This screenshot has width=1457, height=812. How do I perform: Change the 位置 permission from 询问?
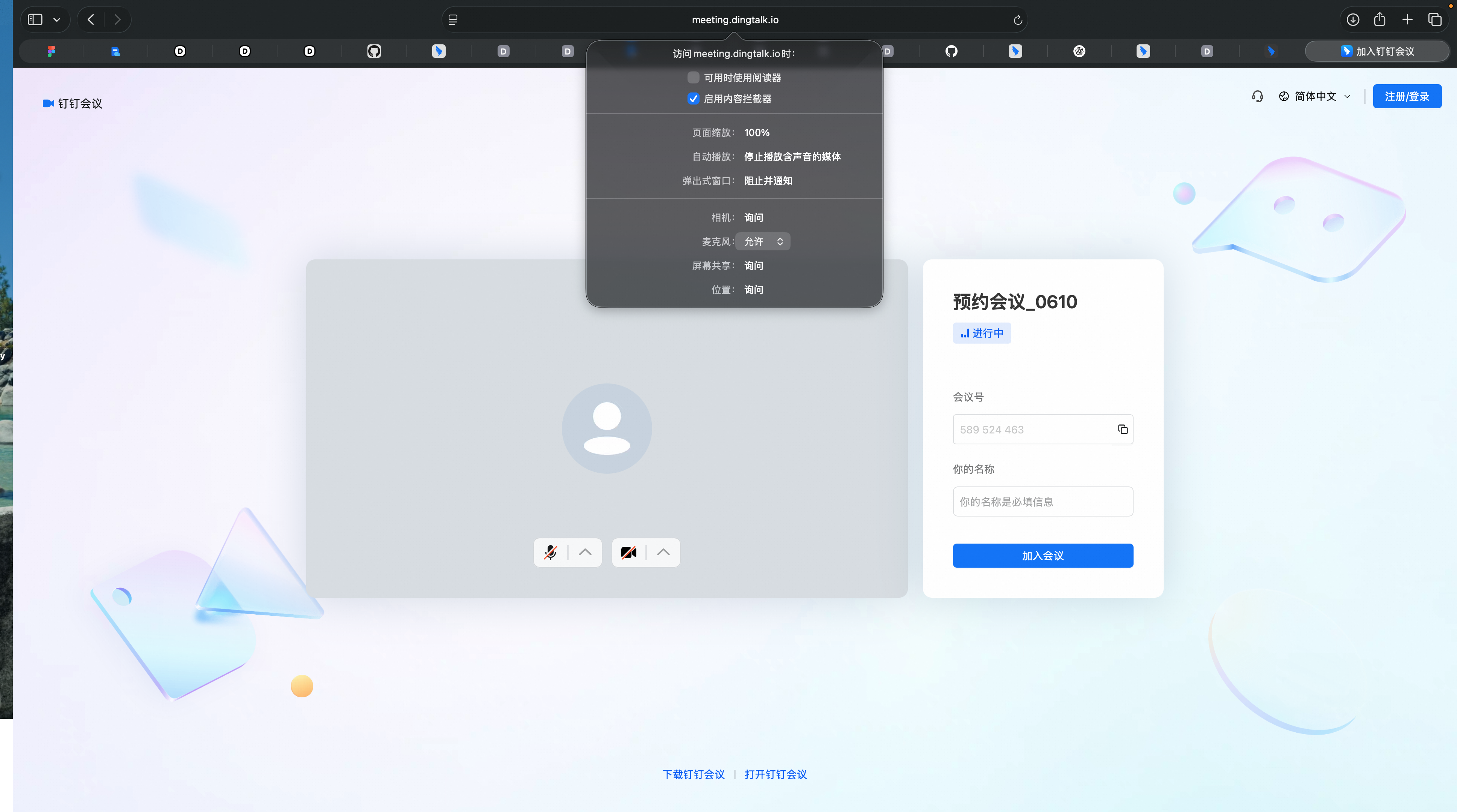coord(753,290)
